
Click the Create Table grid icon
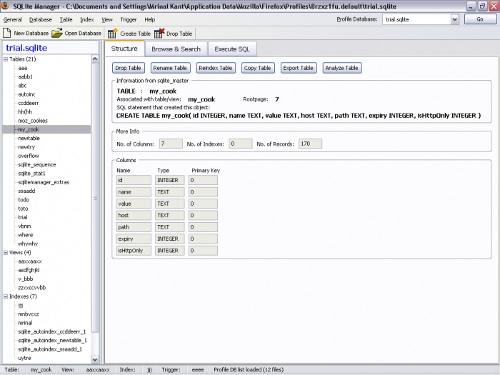pyautogui.click(x=112, y=33)
